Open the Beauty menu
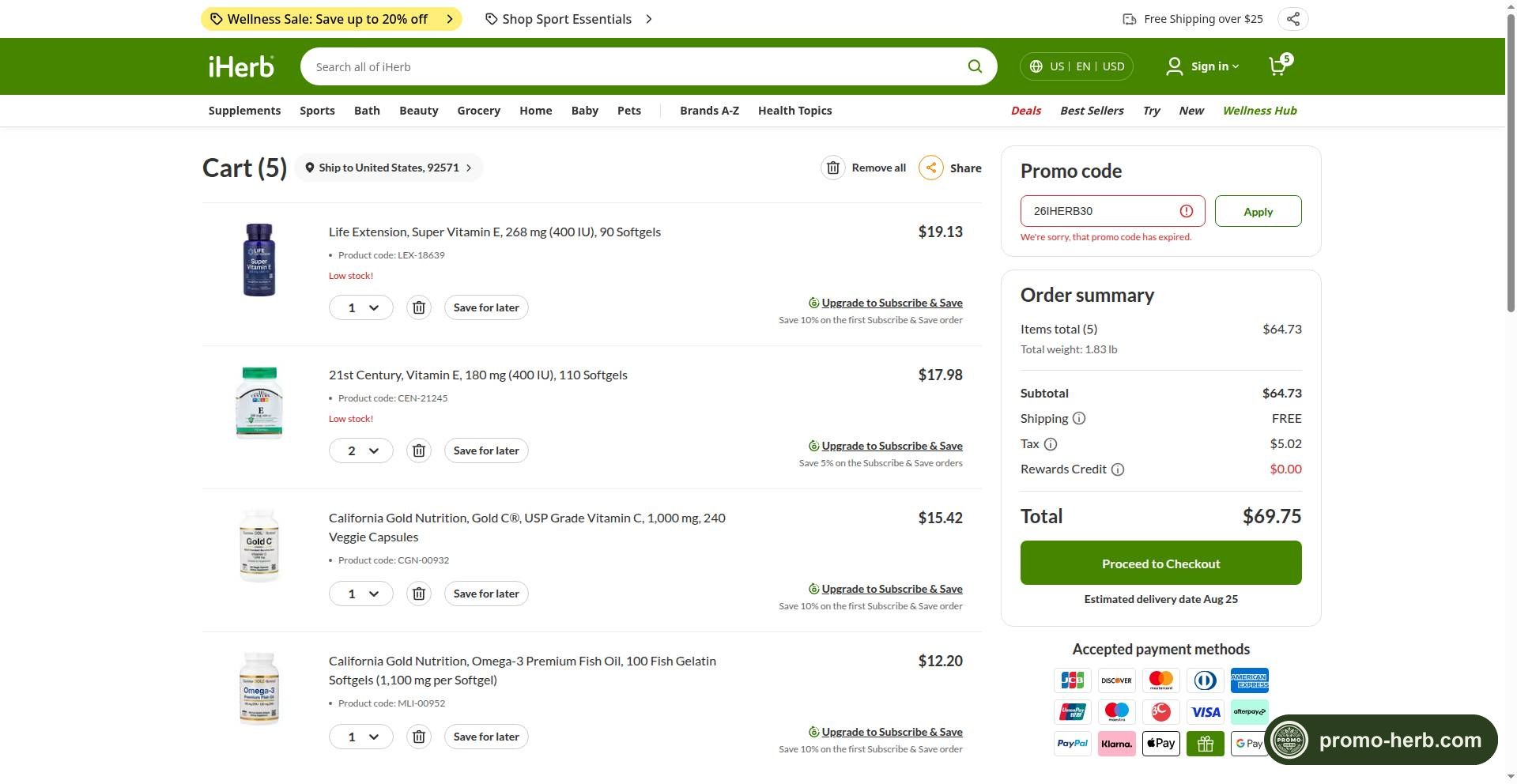 [x=418, y=111]
